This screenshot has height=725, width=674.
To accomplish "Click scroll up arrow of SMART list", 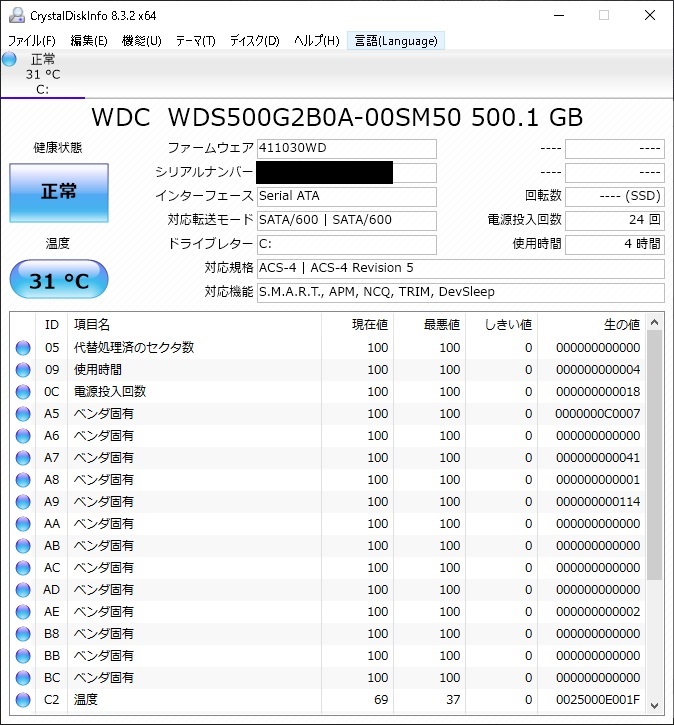I will tap(654, 322).
